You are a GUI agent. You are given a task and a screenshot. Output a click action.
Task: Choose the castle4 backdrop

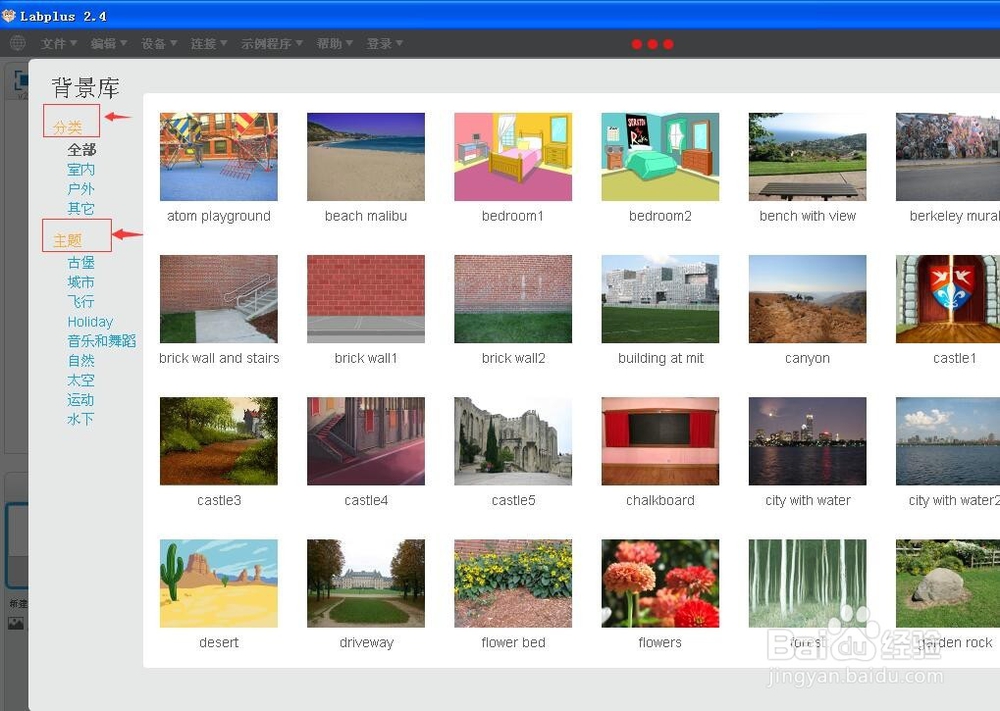(x=366, y=441)
